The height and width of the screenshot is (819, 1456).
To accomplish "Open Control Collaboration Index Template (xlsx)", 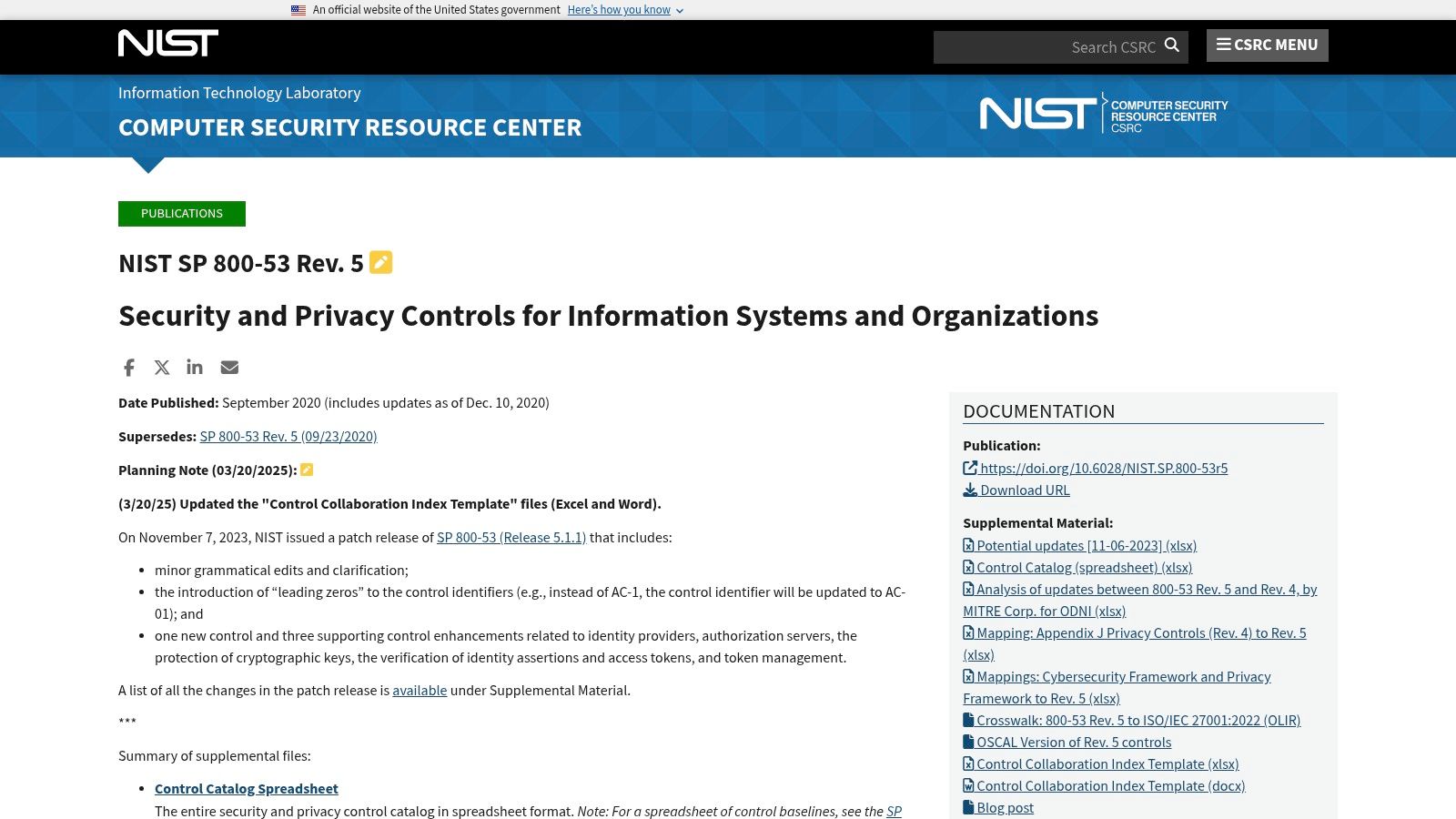I will click(x=1107, y=764).
